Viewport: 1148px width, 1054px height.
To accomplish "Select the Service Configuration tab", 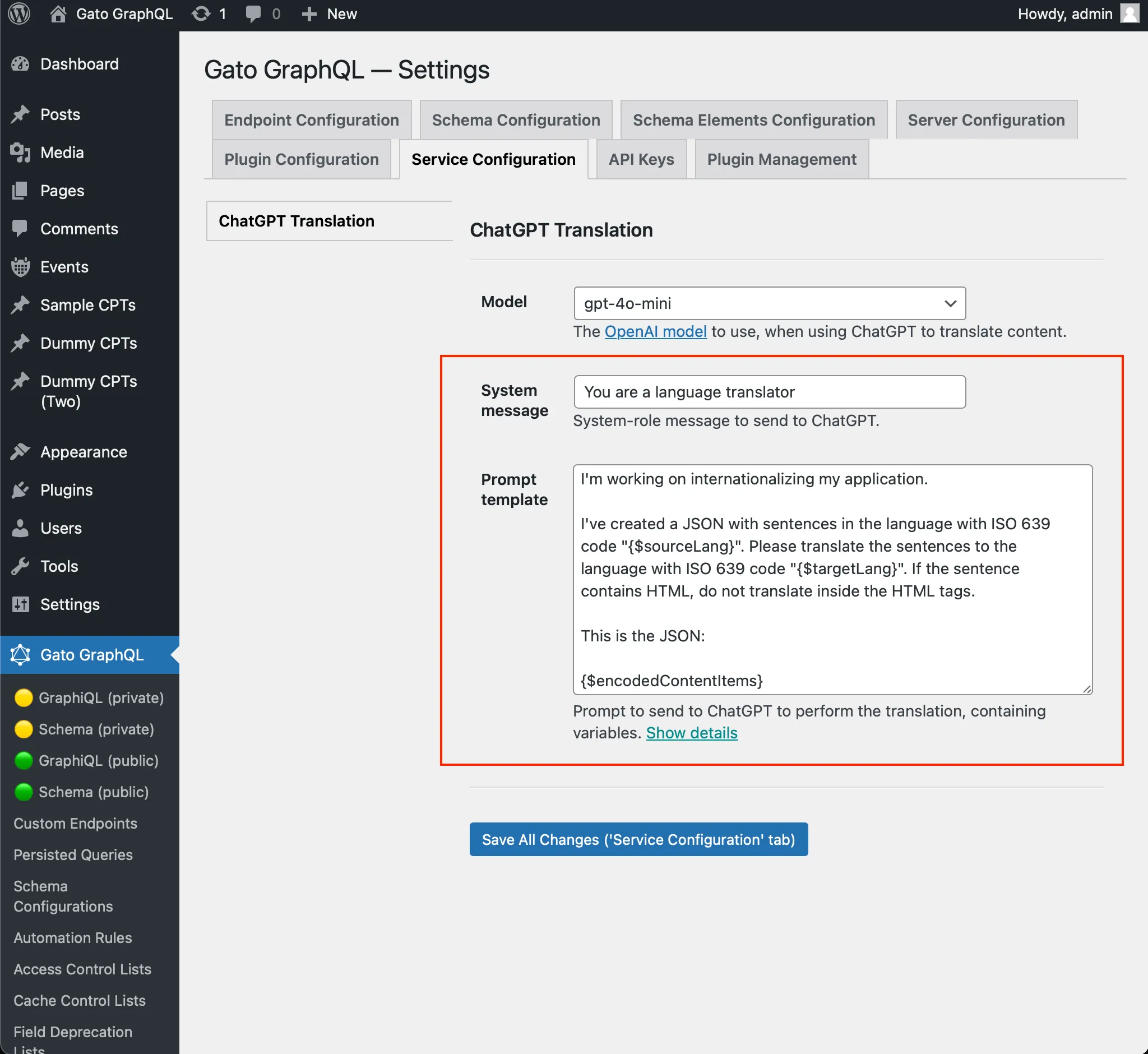I will (x=493, y=159).
